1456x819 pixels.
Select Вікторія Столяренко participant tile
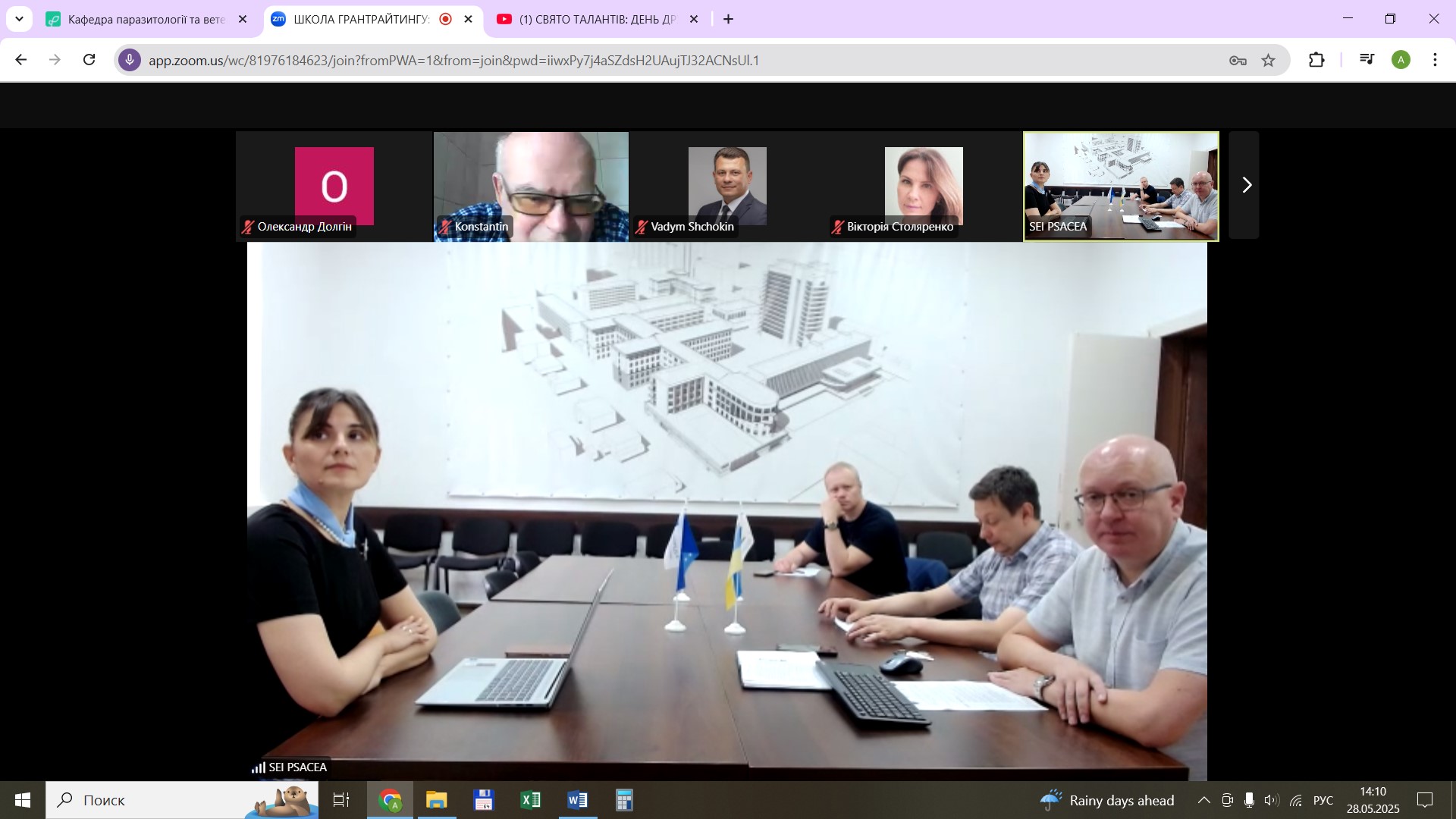(924, 186)
